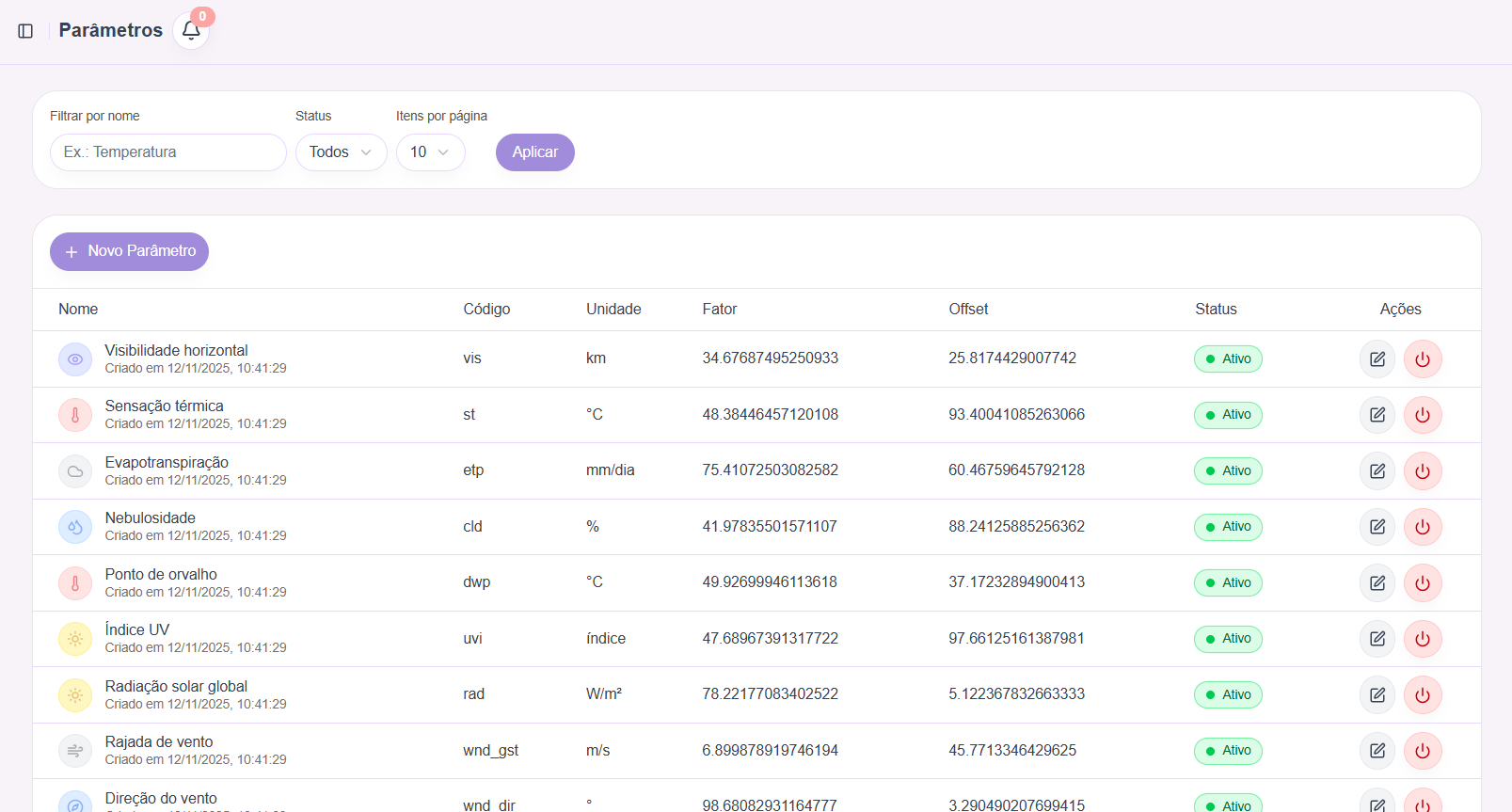Screen dimensions: 1512x812
Task: Deactivate the Evapotranspiração parameter
Action: [x=1422, y=470]
